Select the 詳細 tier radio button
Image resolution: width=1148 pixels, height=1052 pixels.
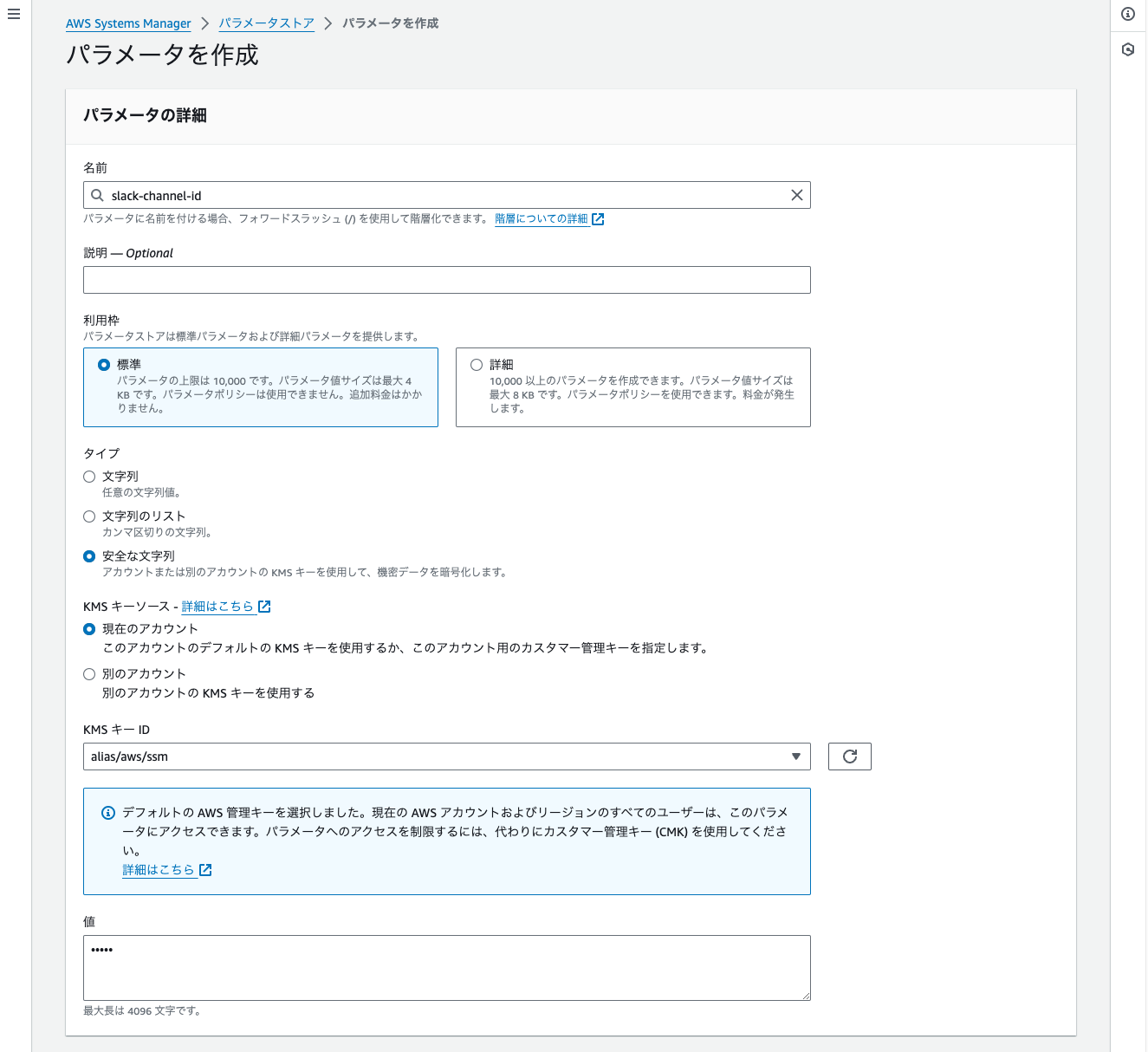[477, 365]
